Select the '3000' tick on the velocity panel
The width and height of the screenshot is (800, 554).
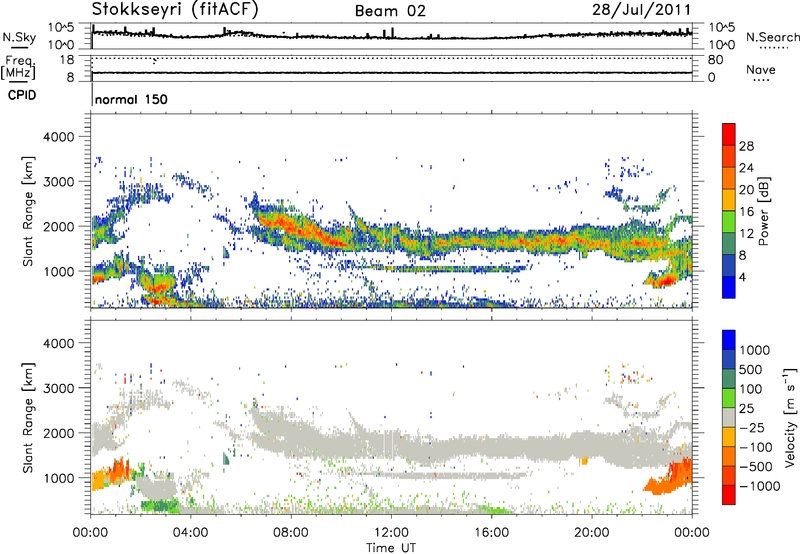(x=59, y=388)
